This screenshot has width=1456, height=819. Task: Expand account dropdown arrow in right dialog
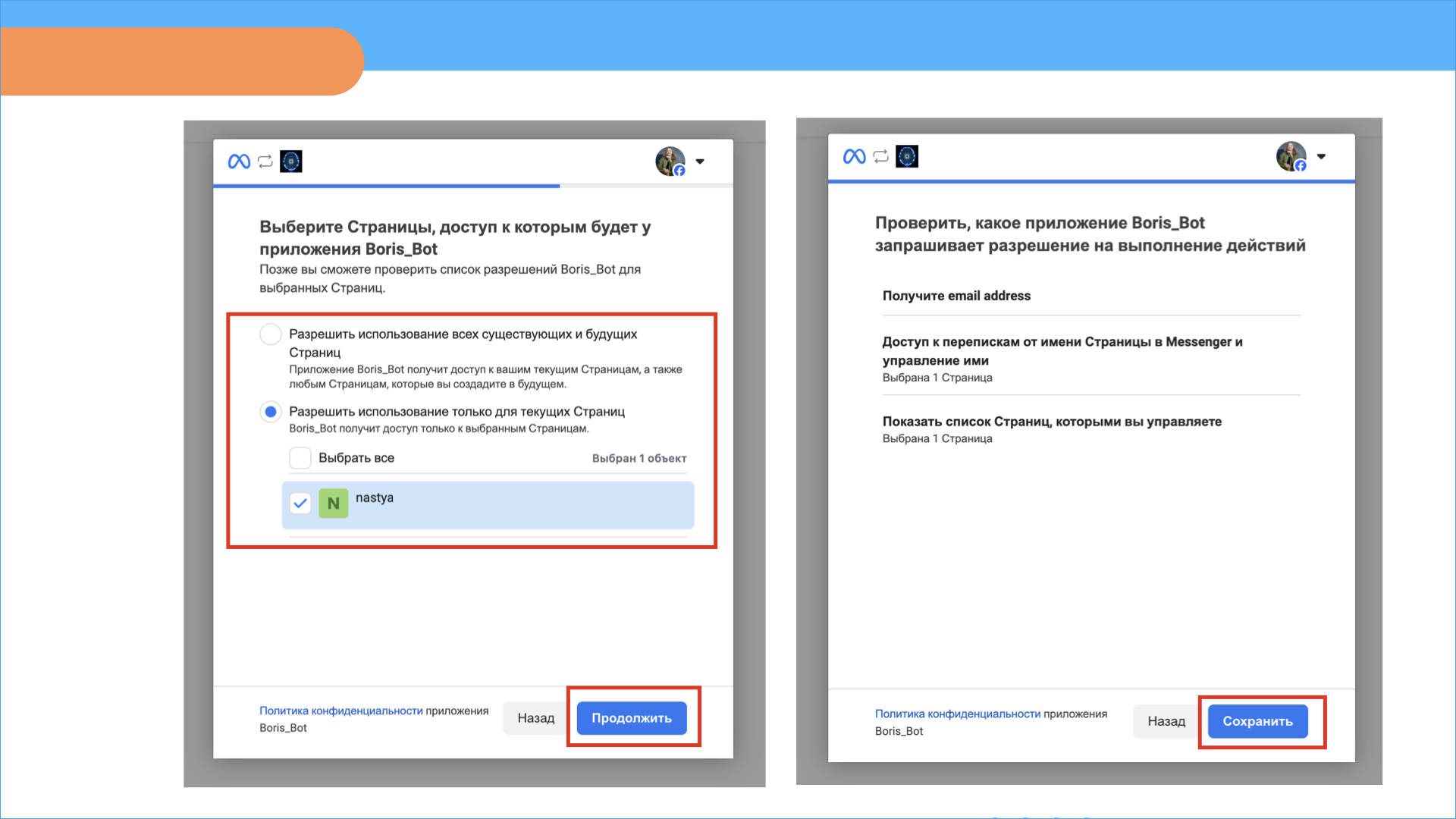coord(1321,156)
